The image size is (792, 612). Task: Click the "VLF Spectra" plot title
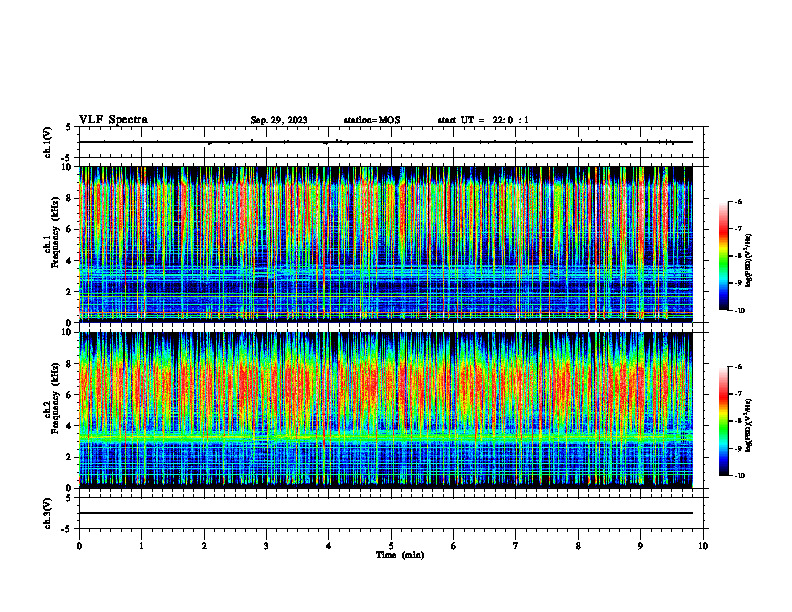click(113, 120)
